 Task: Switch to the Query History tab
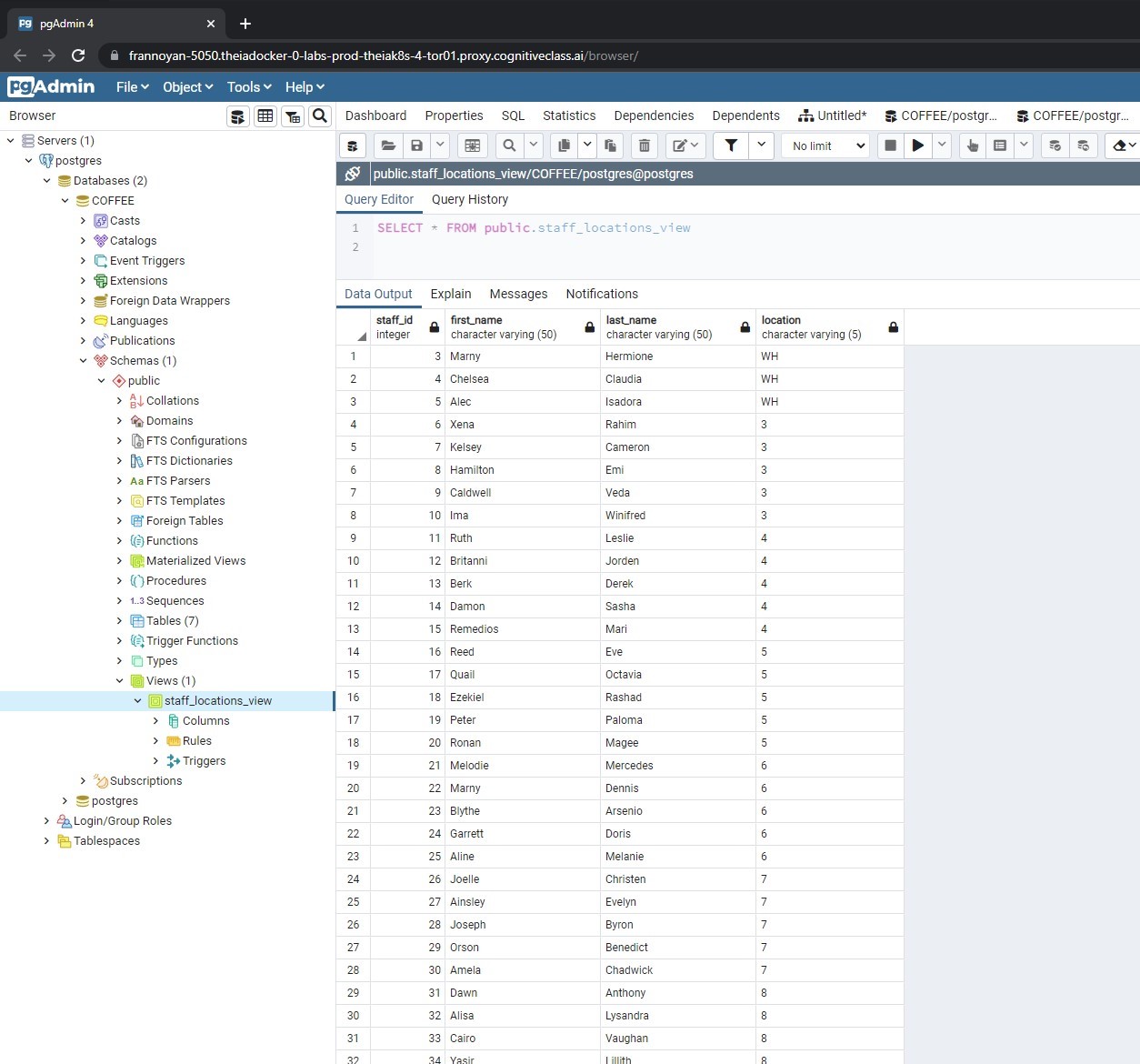[x=470, y=199]
